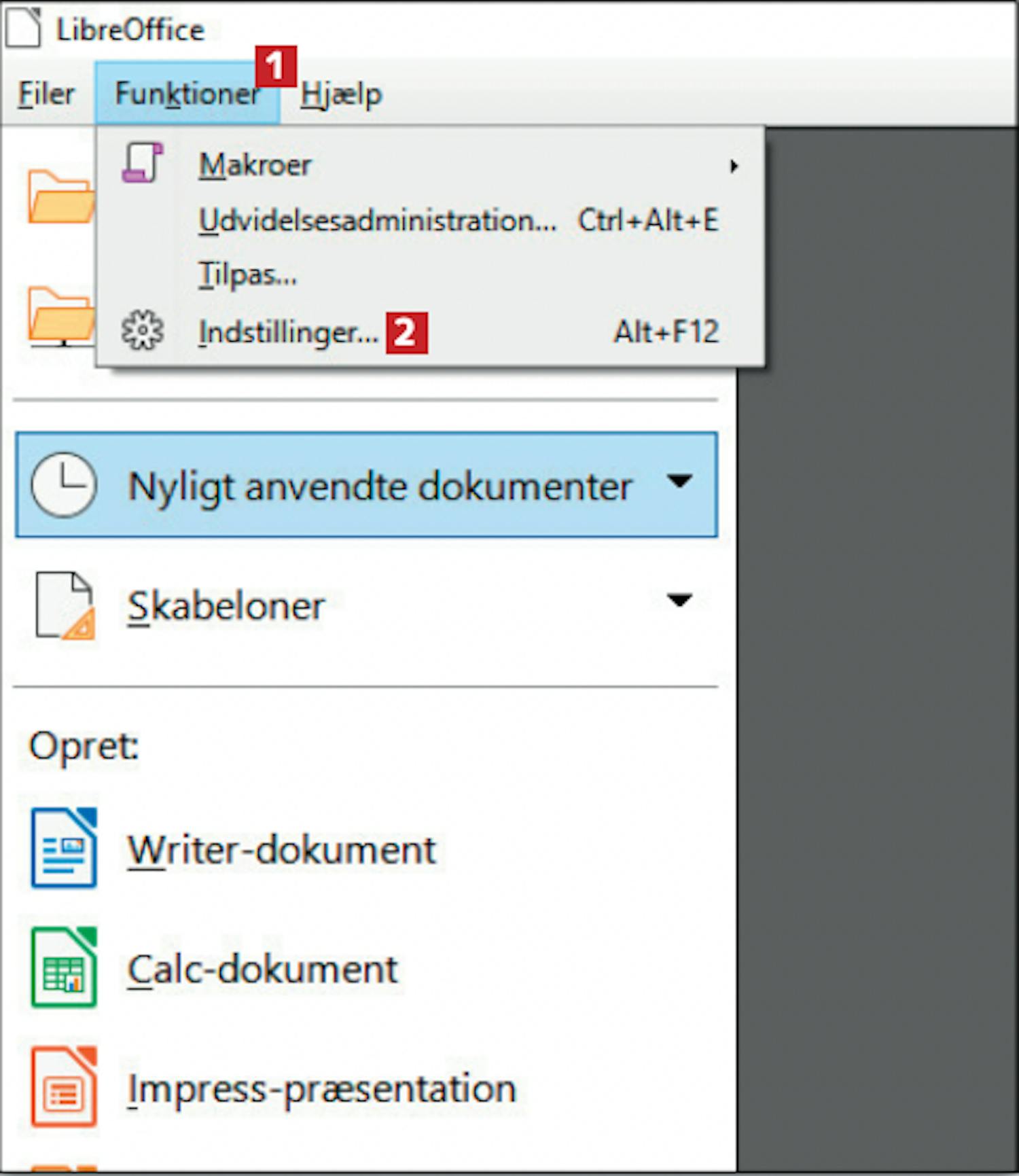1019x1176 pixels.
Task: Click the remote files folder icon
Action: tap(61, 316)
